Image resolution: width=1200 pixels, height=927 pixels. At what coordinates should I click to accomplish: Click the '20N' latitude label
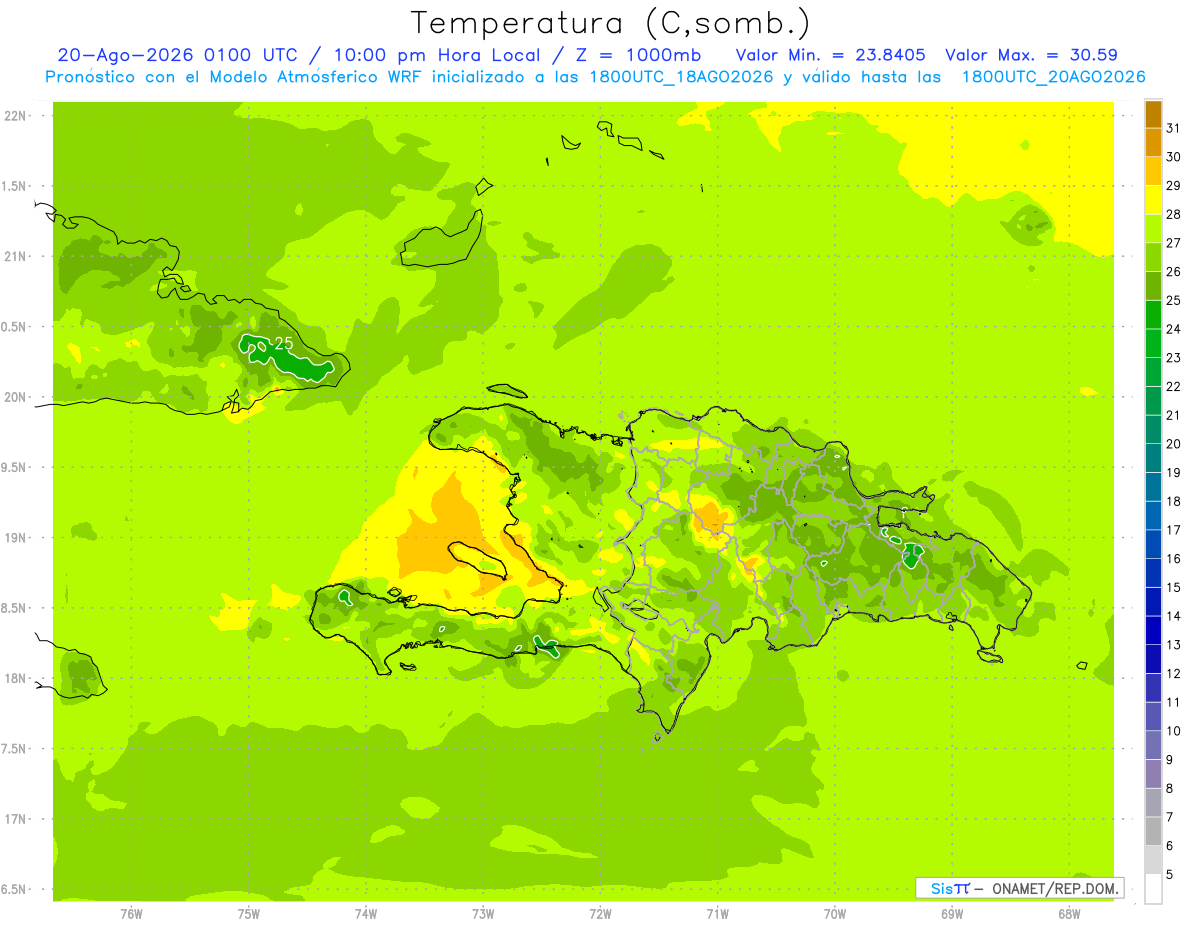[16, 397]
